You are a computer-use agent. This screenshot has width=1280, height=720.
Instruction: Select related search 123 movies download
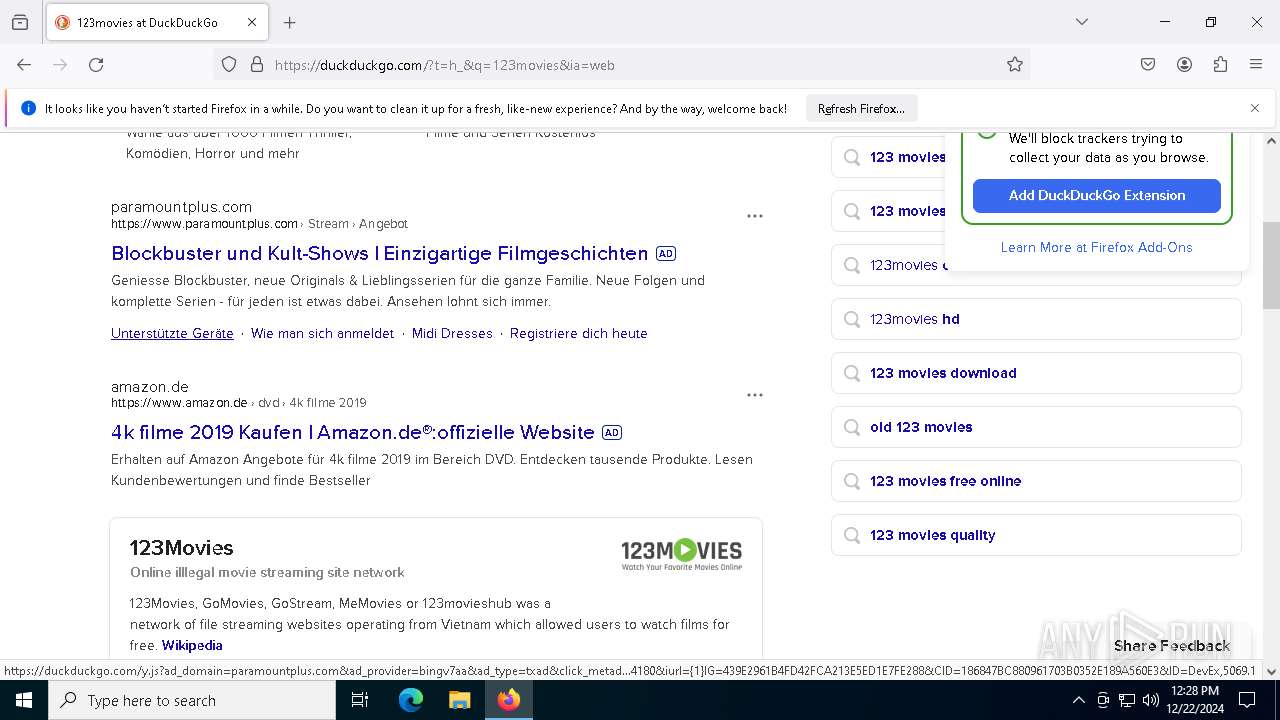point(1036,374)
